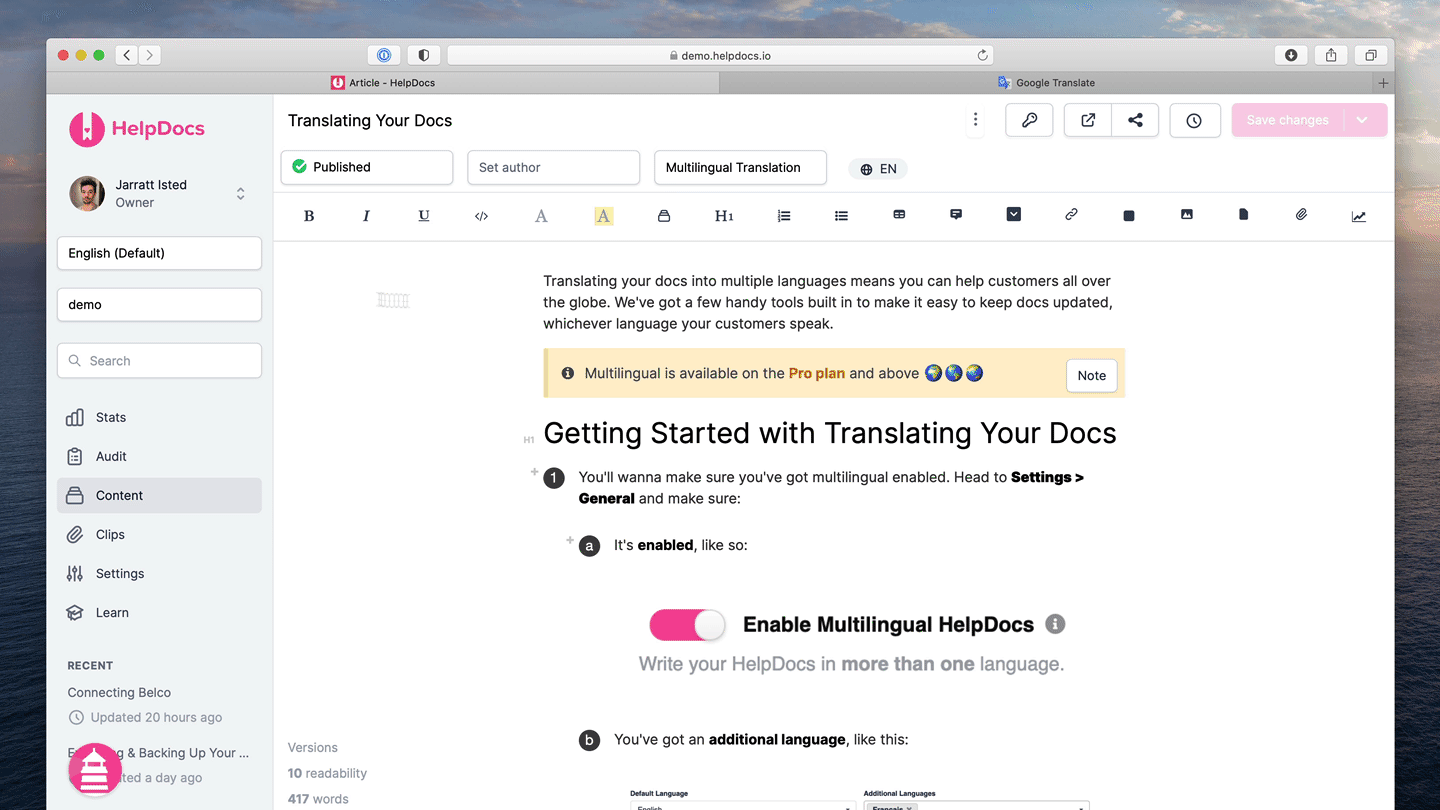The width and height of the screenshot is (1440, 810).
Task: Apply underline formatting
Action: click(424, 216)
